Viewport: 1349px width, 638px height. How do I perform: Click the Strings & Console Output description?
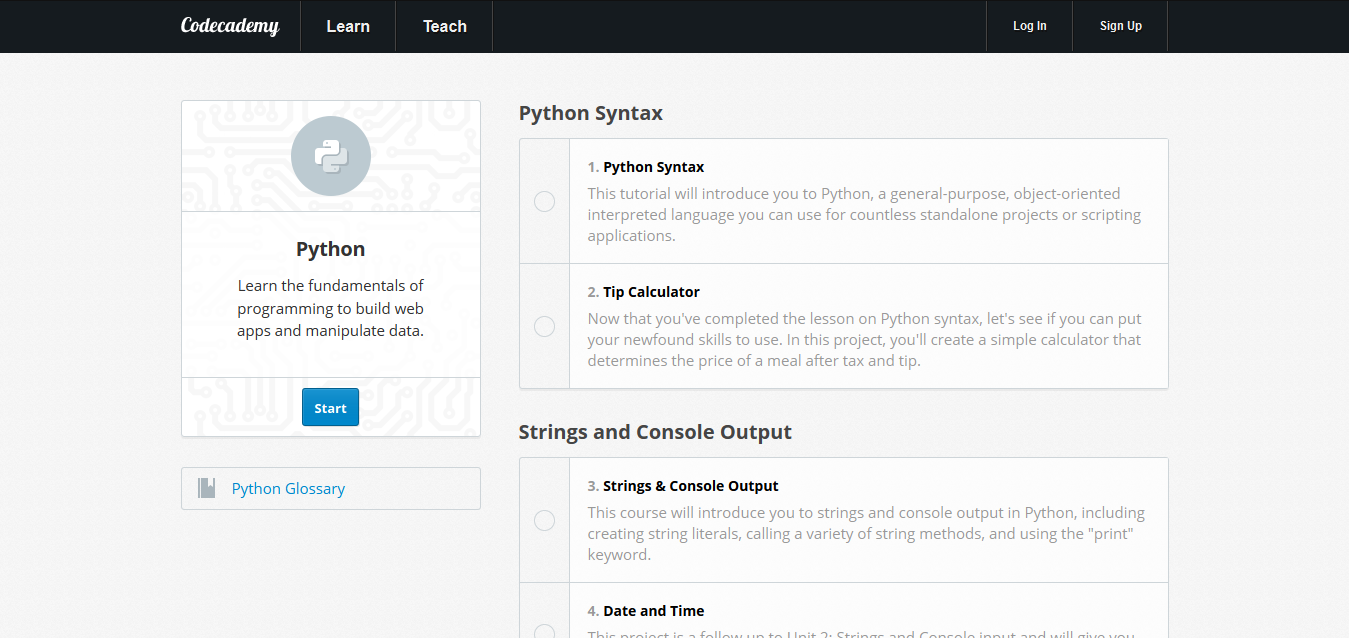point(866,534)
